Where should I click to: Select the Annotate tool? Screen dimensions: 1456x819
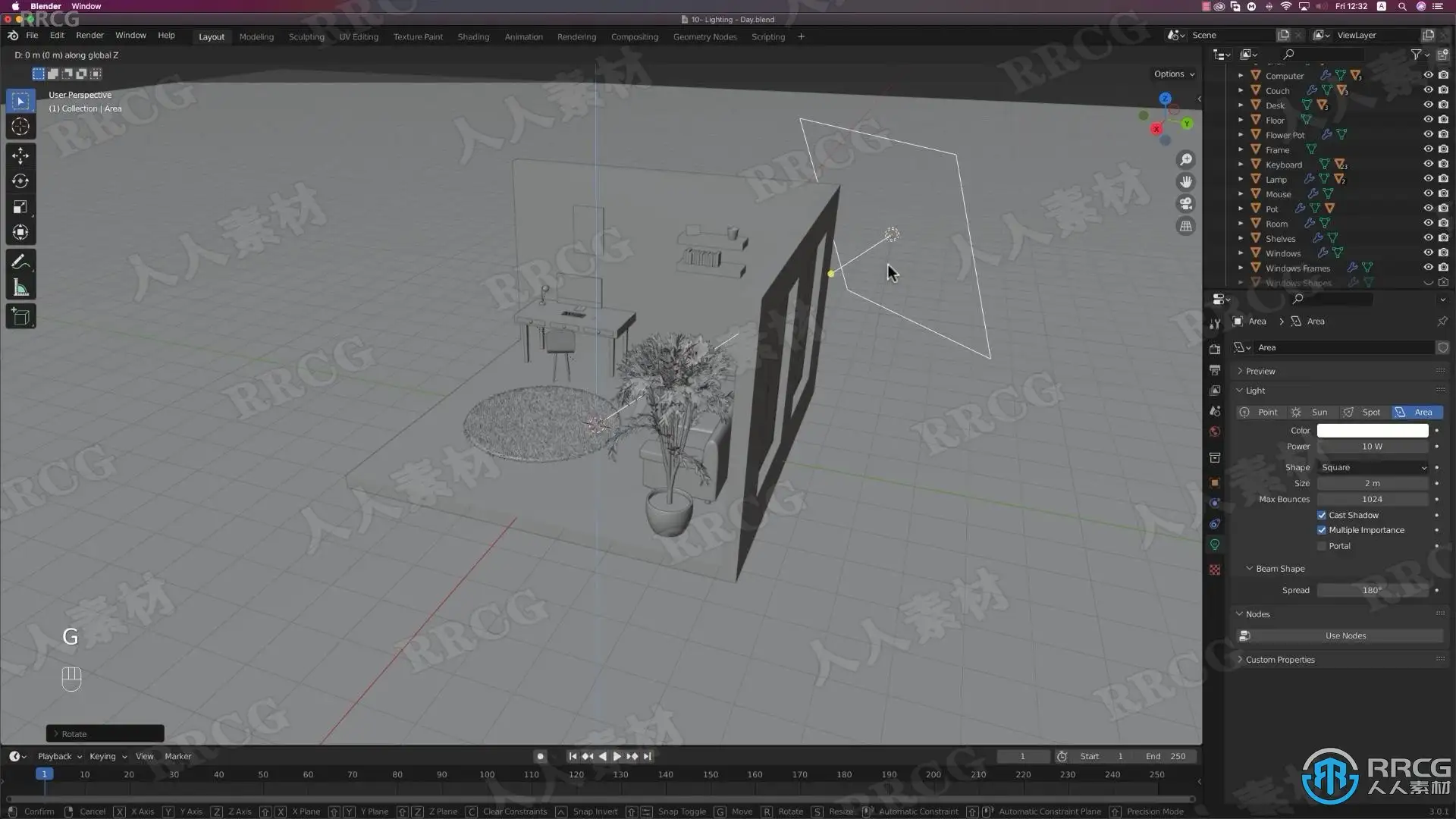click(20, 262)
